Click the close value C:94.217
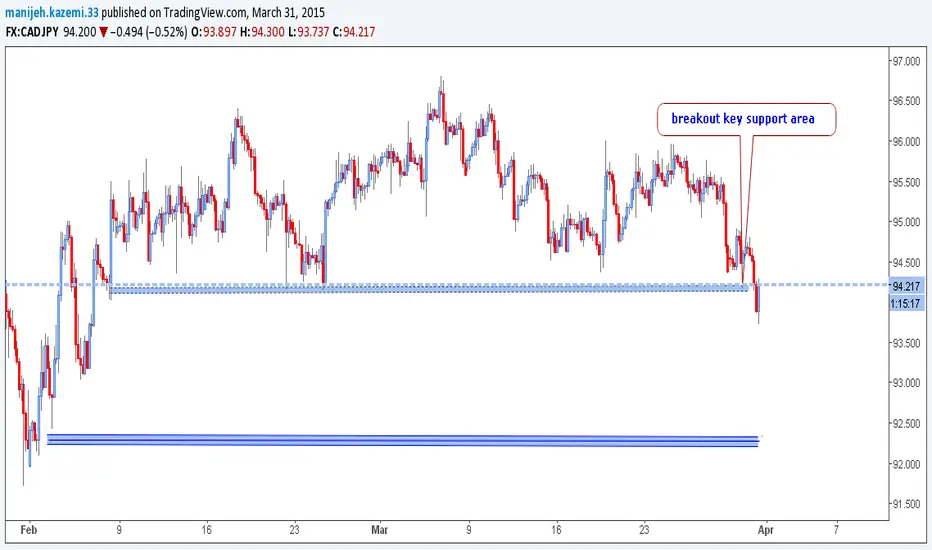 tap(354, 32)
